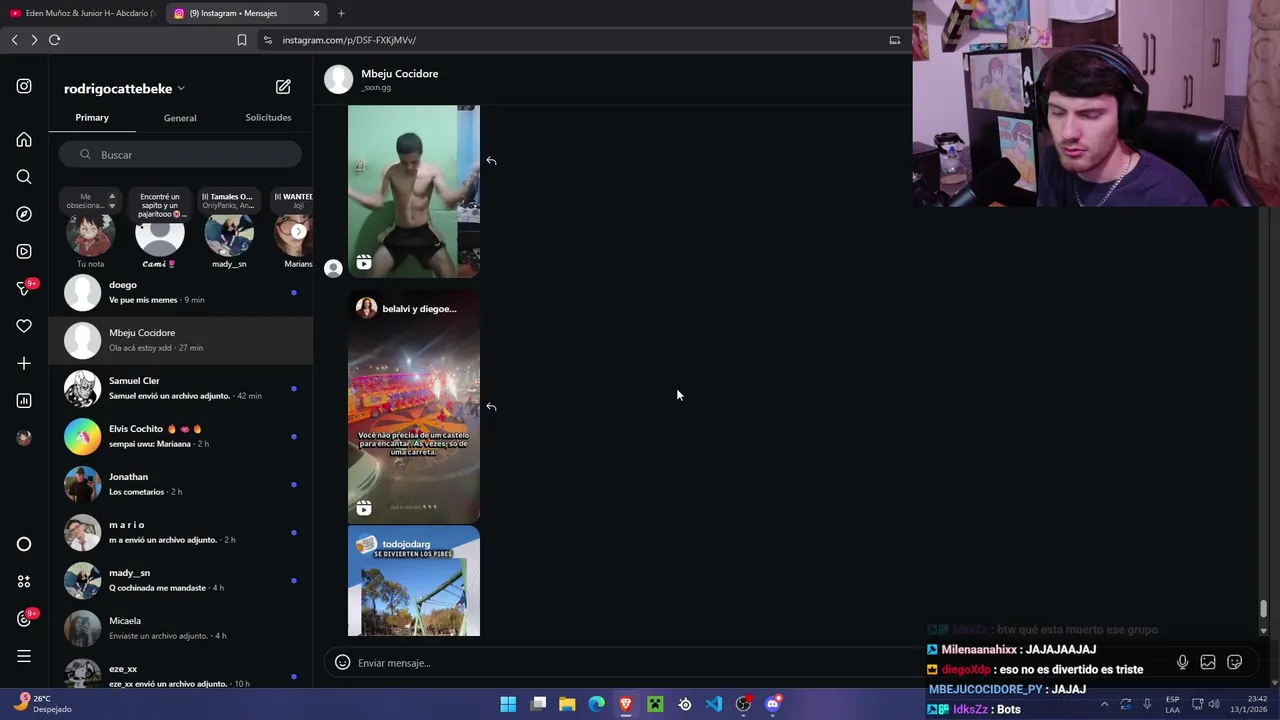Open Visual Studio Code from taskbar
The width and height of the screenshot is (1280, 720).
click(x=714, y=704)
